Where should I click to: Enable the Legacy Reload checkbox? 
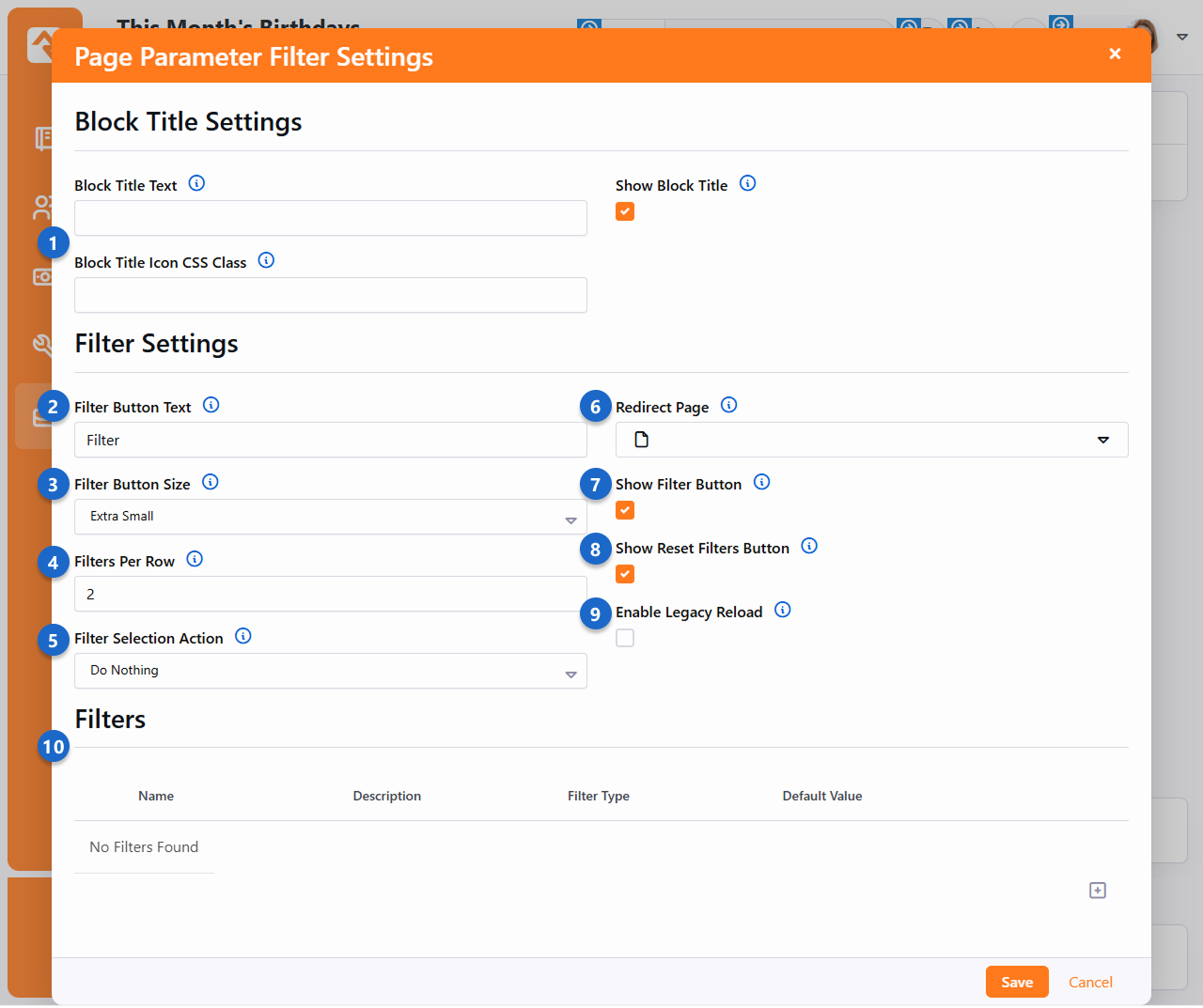pos(625,639)
